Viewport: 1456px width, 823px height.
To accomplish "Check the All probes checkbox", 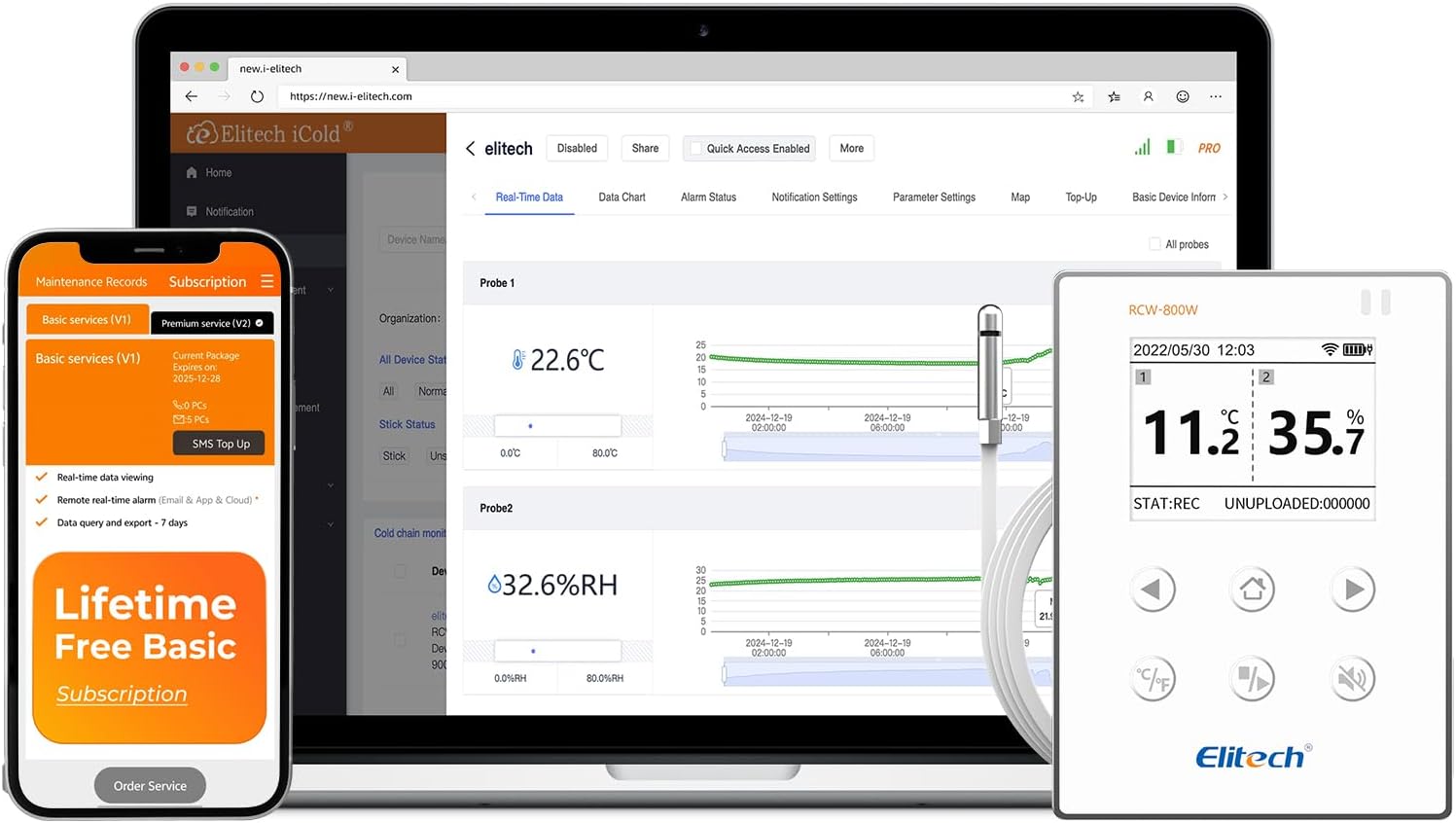I will 1154,244.
